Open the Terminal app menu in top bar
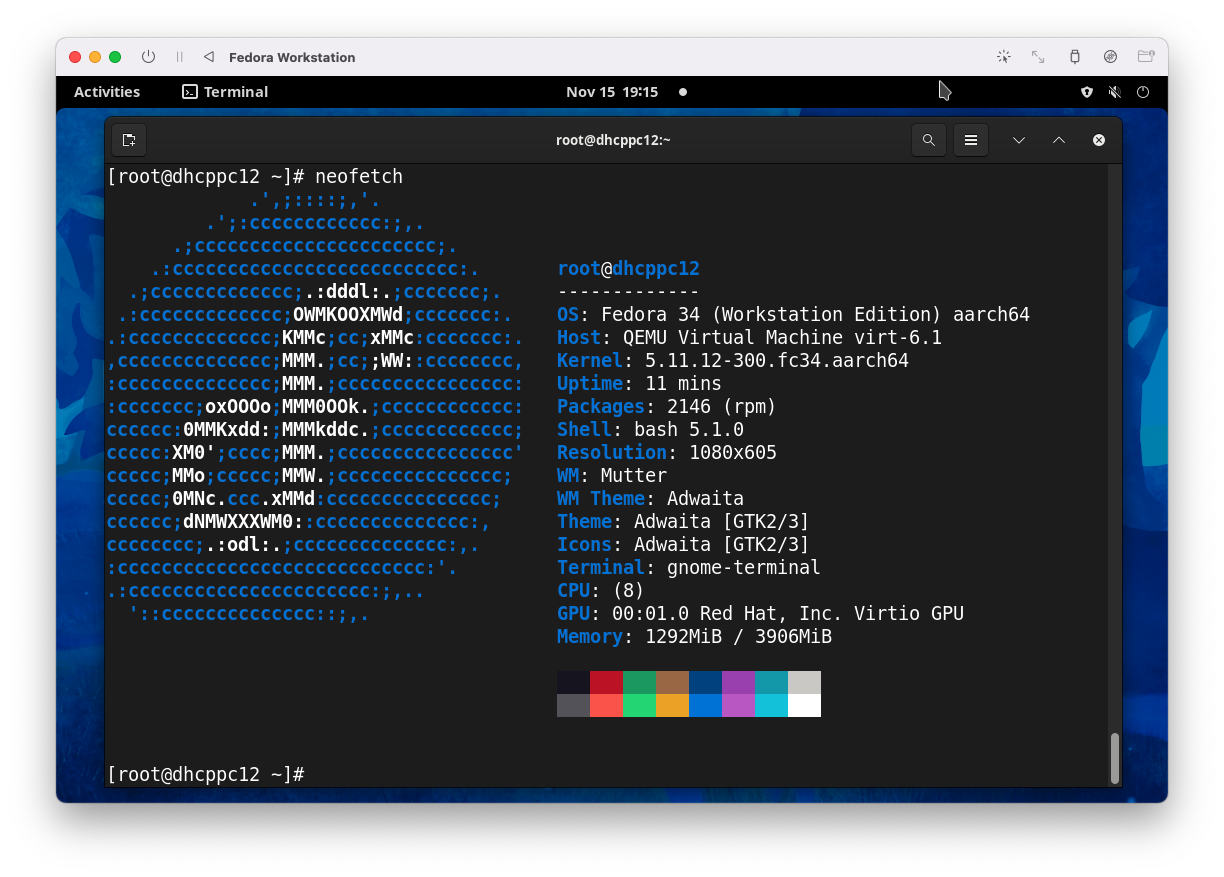 pyautogui.click(x=225, y=92)
